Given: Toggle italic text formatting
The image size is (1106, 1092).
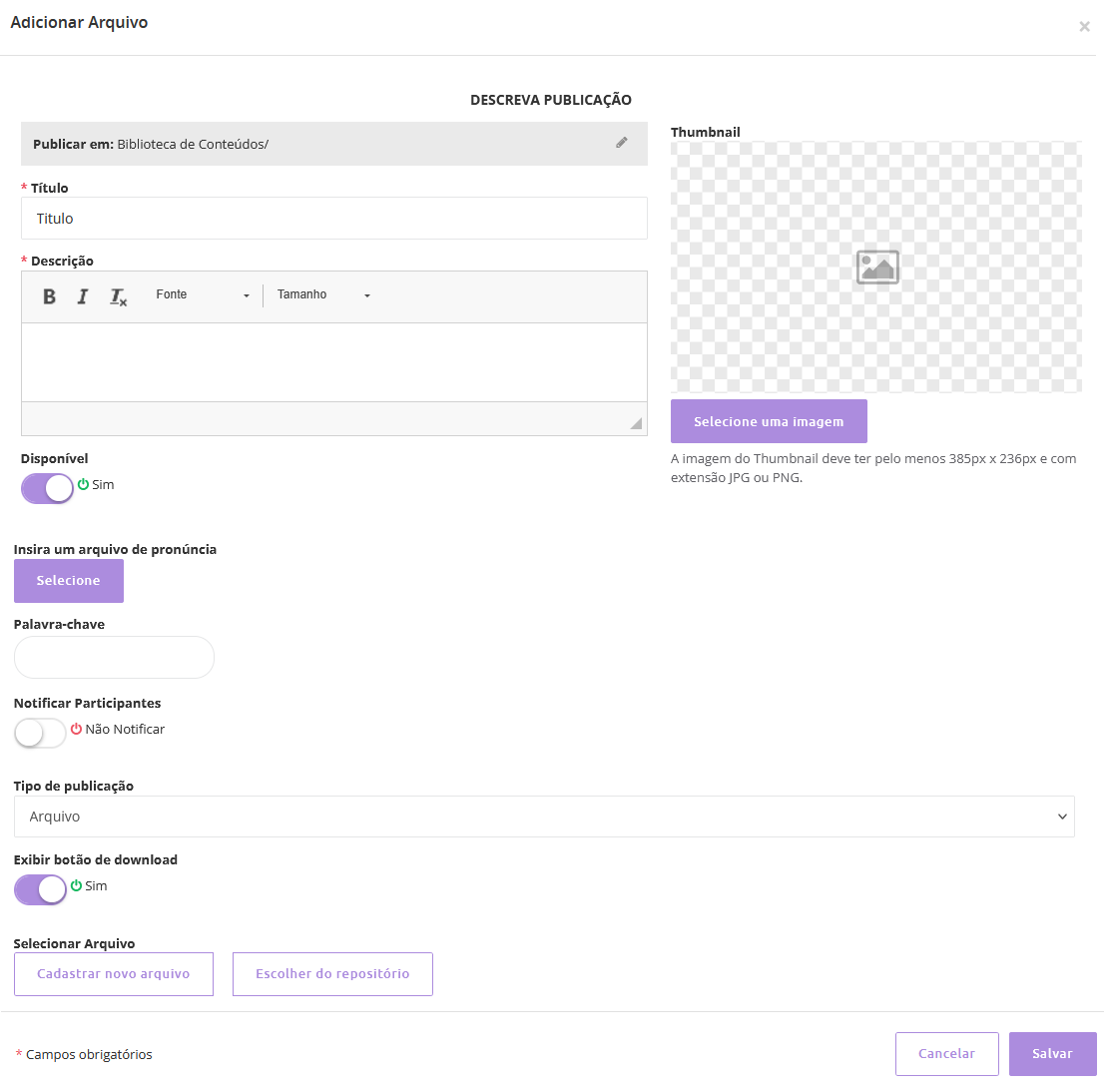Looking at the screenshot, I should (83, 296).
